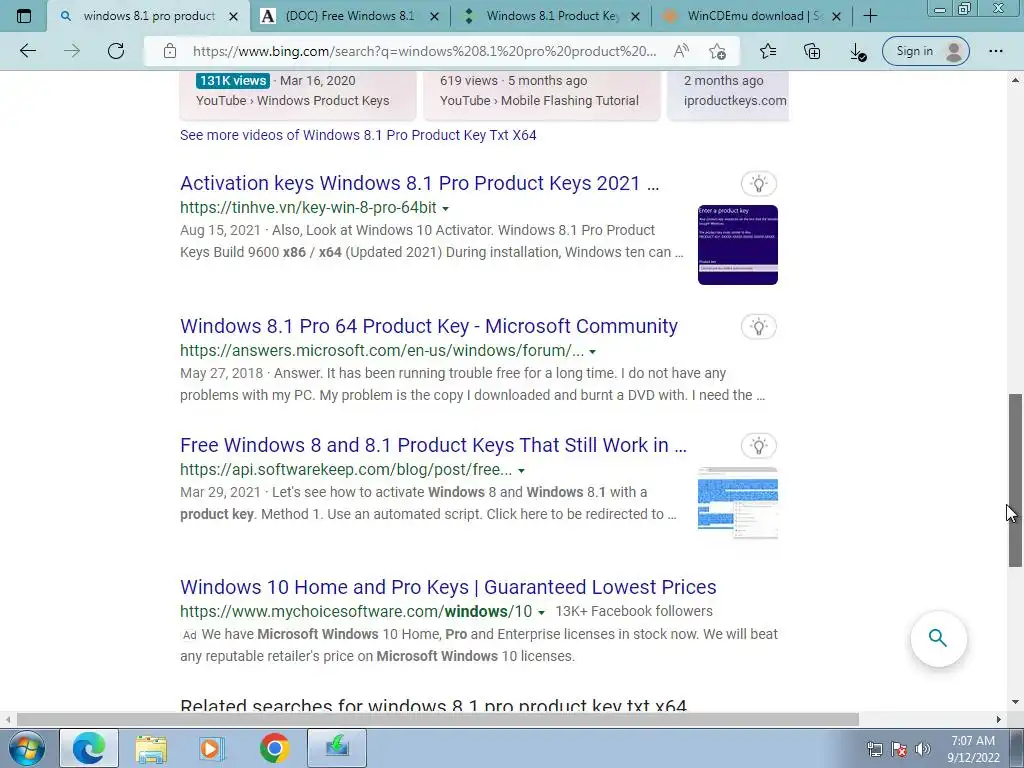This screenshot has height=768, width=1024.
Task: Open Collections panel
Action: [x=812, y=51]
